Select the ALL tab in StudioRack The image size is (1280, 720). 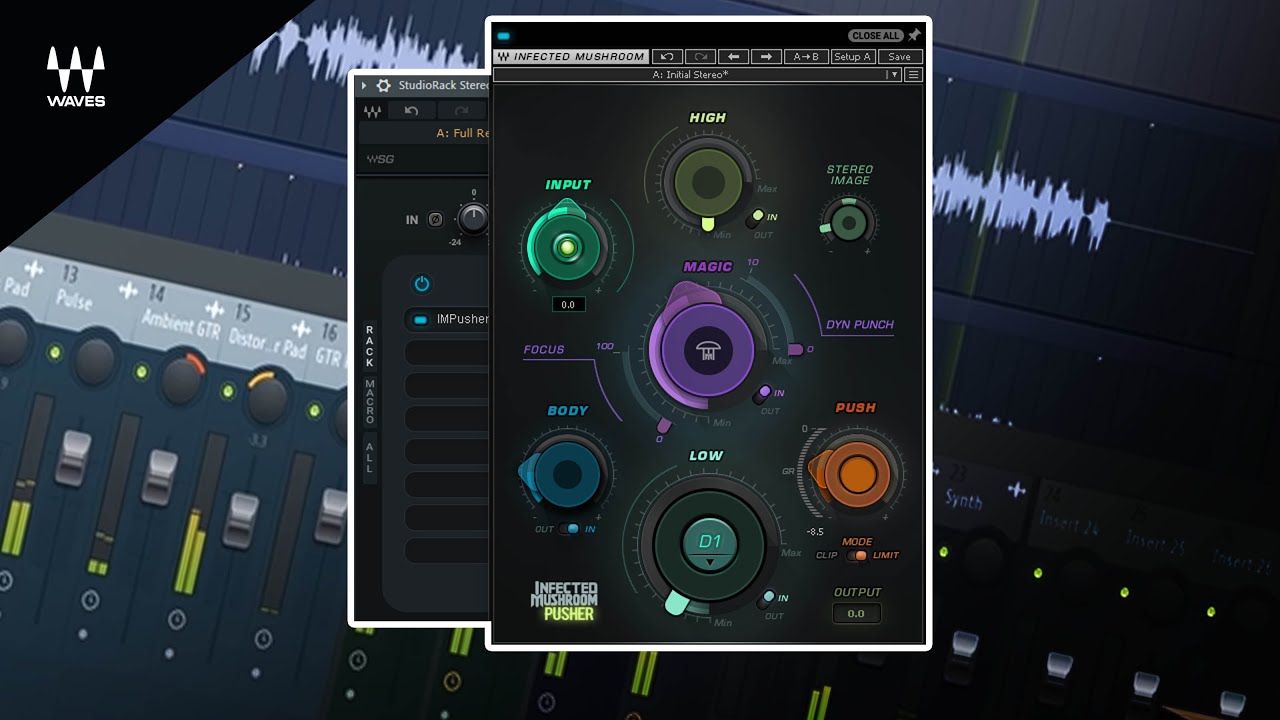point(370,457)
